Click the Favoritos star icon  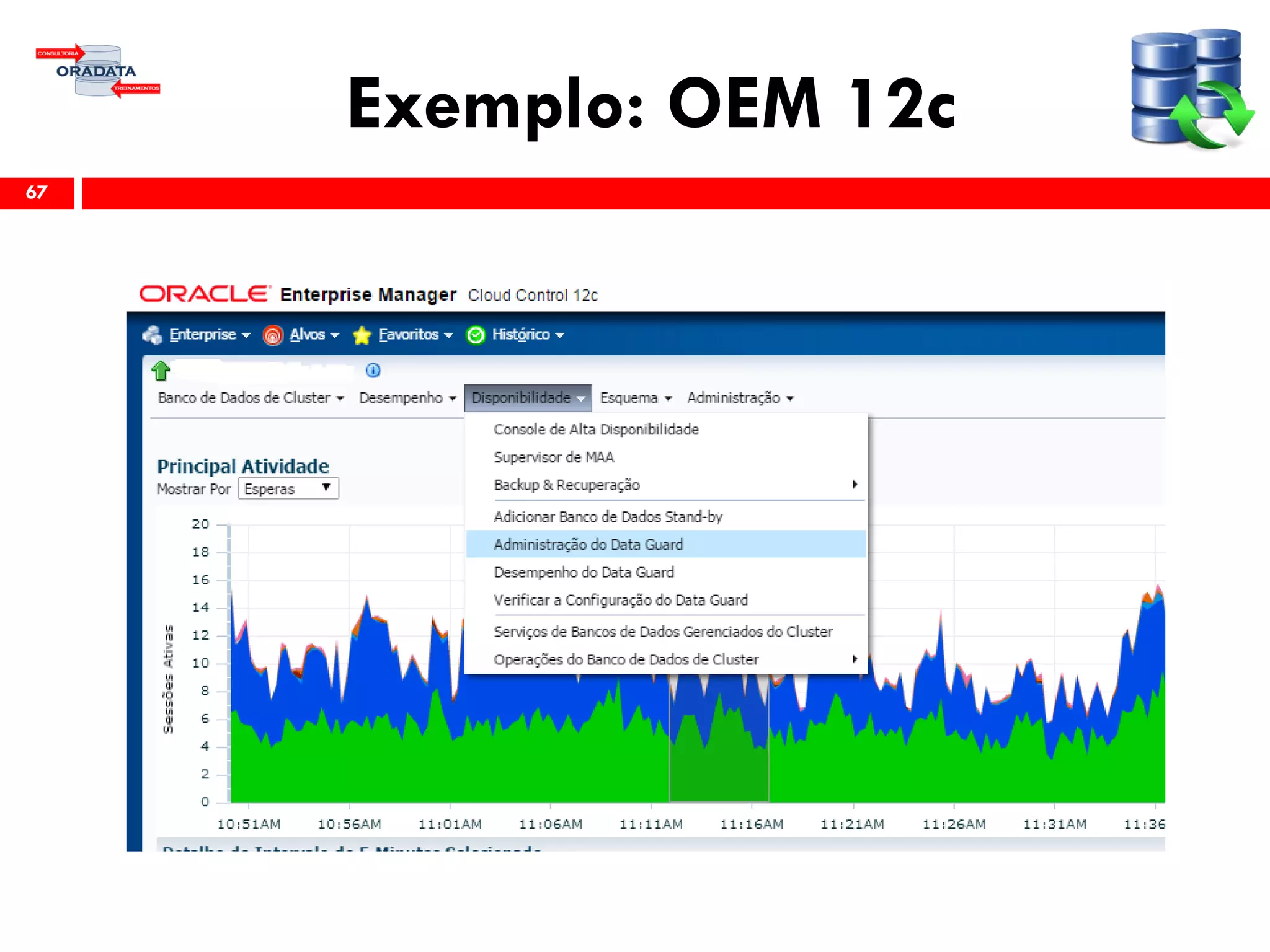click(x=362, y=335)
